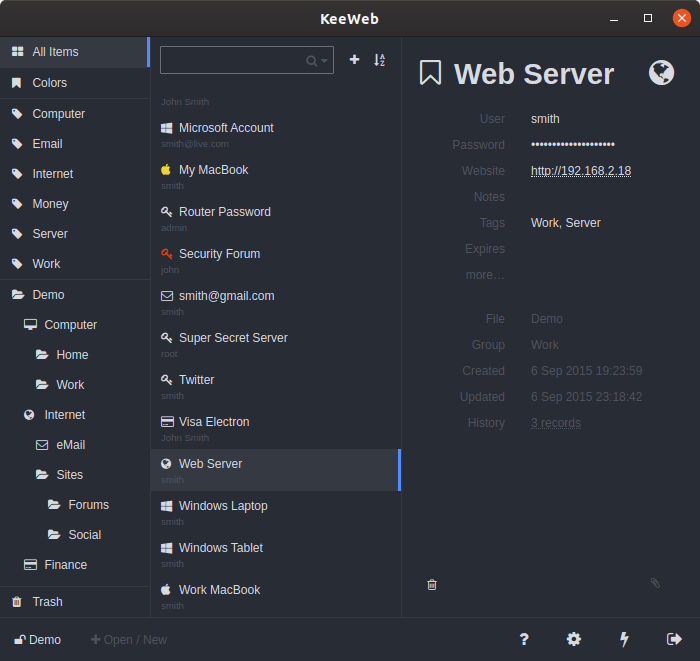The height and width of the screenshot is (661, 700).
Task: Click the Demo file button in footer
Action: click(38, 640)
